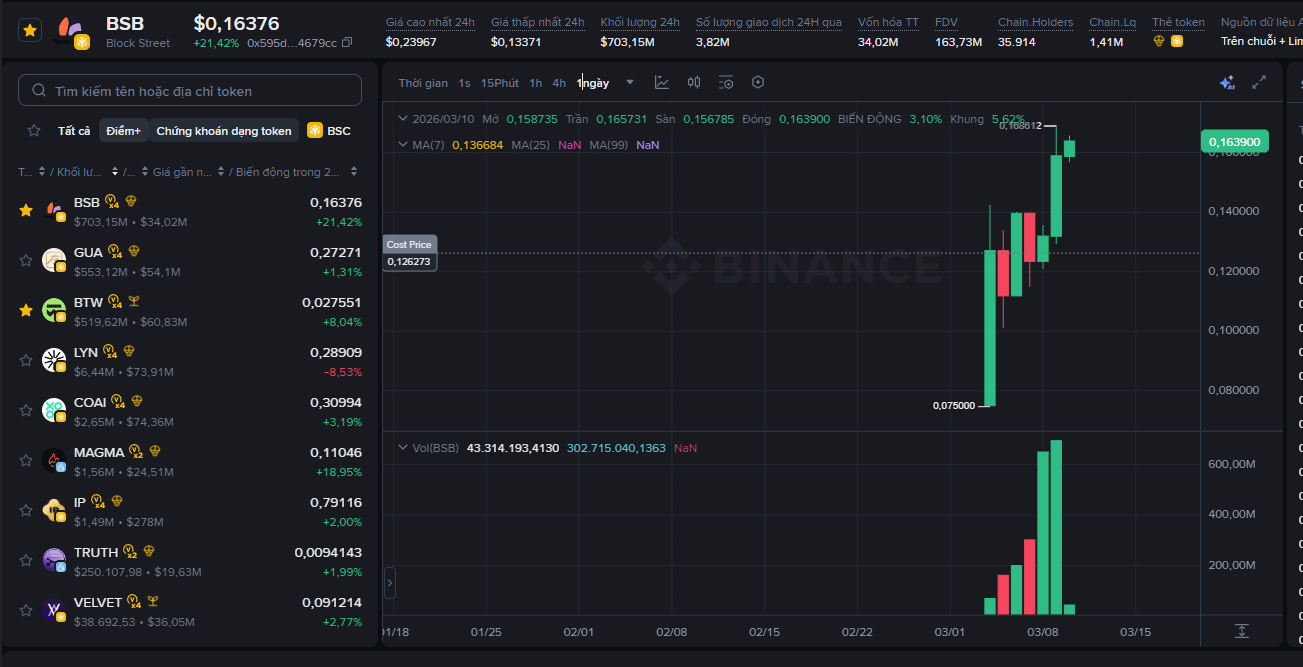The width and height of the screenshot is (1303, 667).
Task: Click the sprout badge next to BTW
Action: [133, 302]
